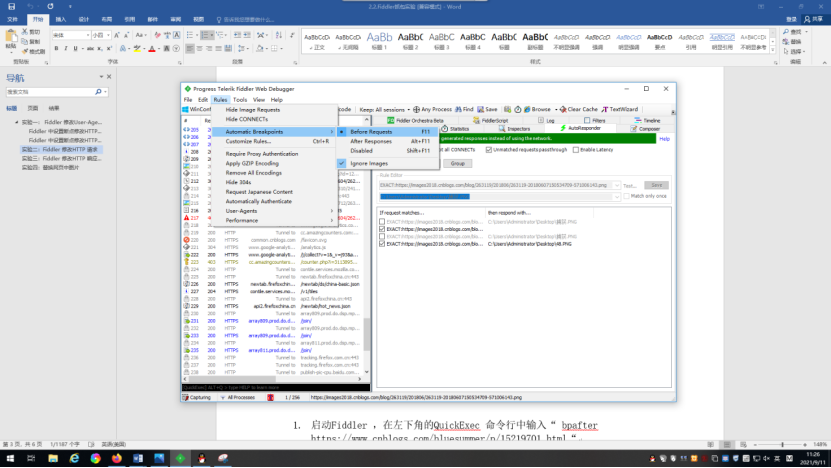The image size is (831, 468).
Task: Apply strikethrough (abc) formatting
Action: pyautogui.click(x=90, y=48)
